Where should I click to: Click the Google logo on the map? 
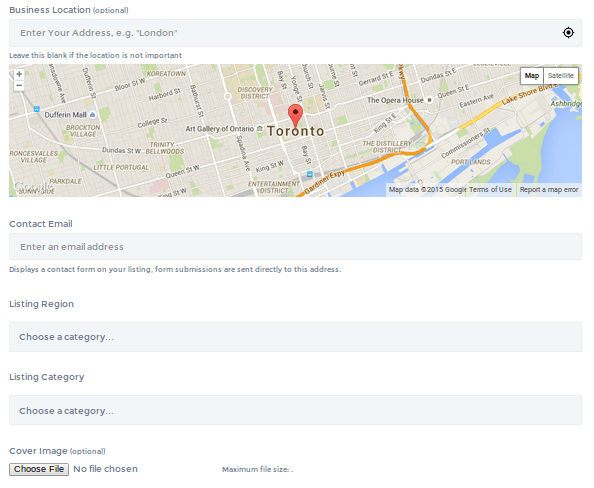coord(32,186)
